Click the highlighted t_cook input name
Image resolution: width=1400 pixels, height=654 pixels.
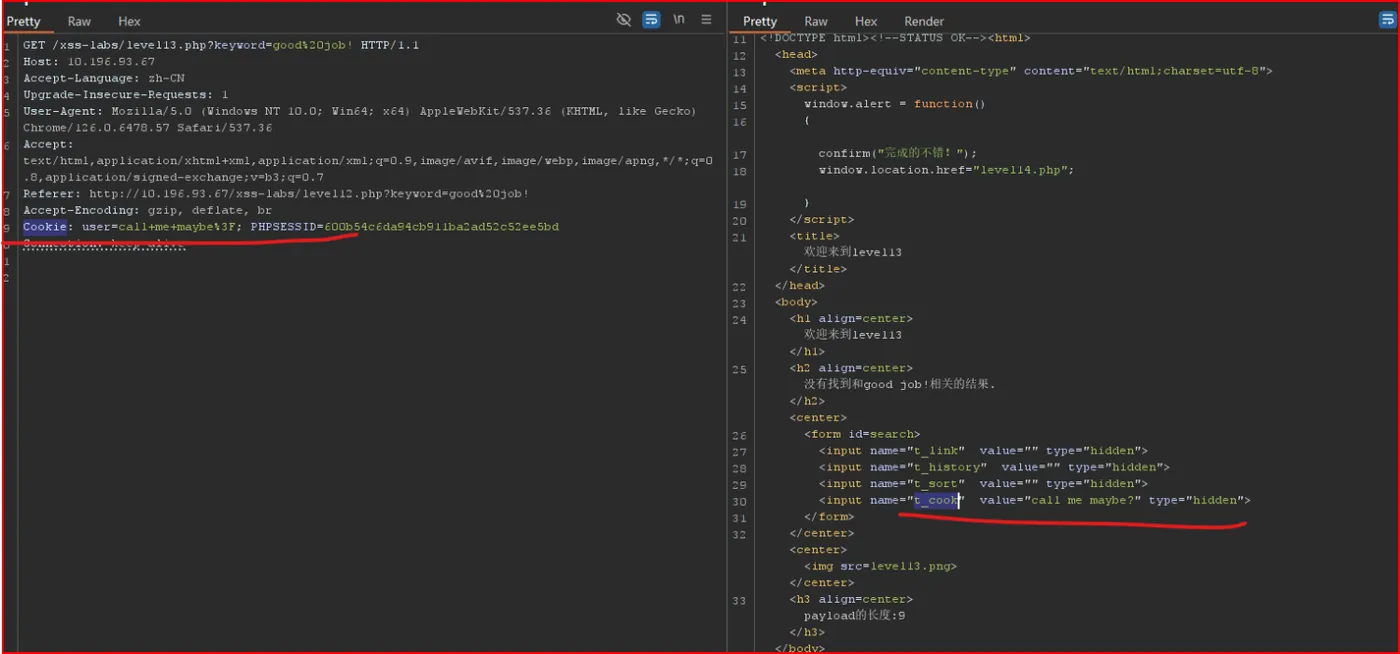(x=937, y=500)
